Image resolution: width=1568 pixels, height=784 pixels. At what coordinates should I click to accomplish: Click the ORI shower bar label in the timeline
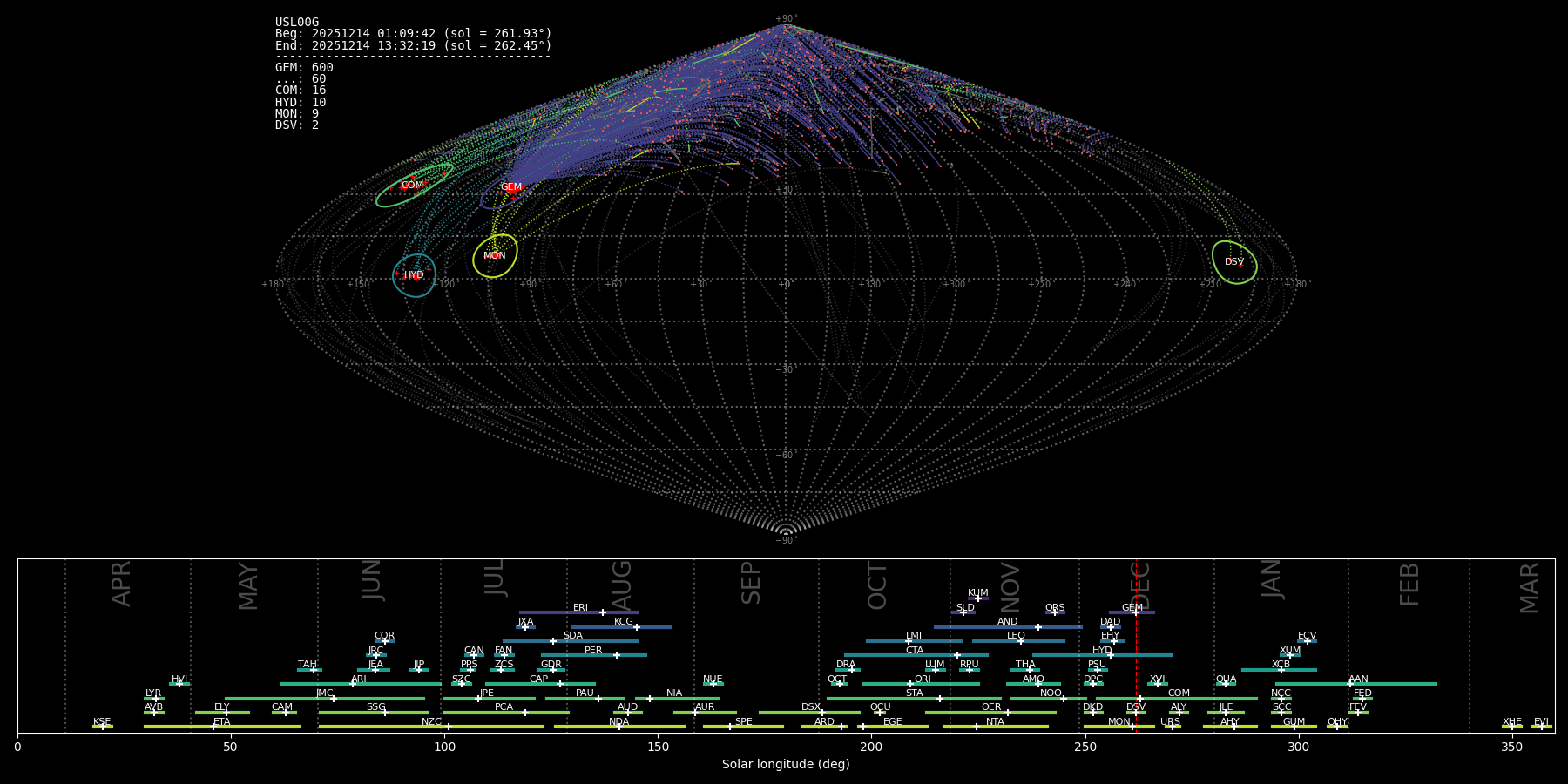click(923, 679)
